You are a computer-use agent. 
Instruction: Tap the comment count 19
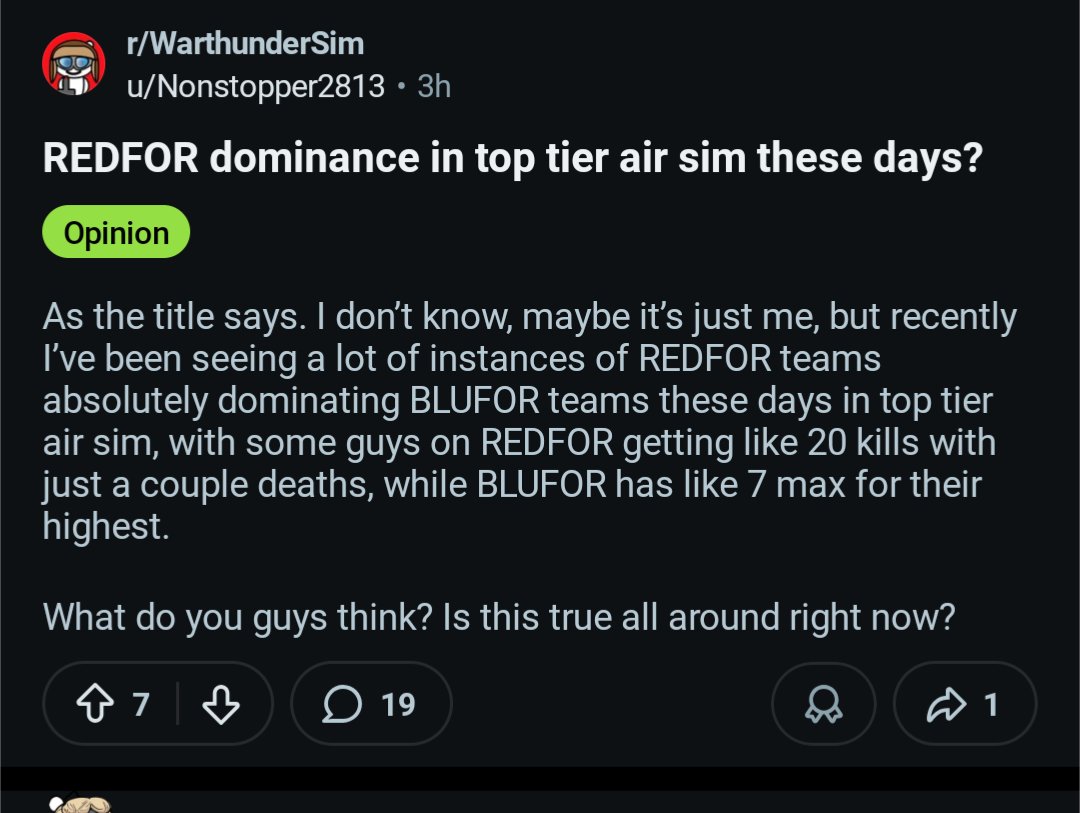pos(398,705)
